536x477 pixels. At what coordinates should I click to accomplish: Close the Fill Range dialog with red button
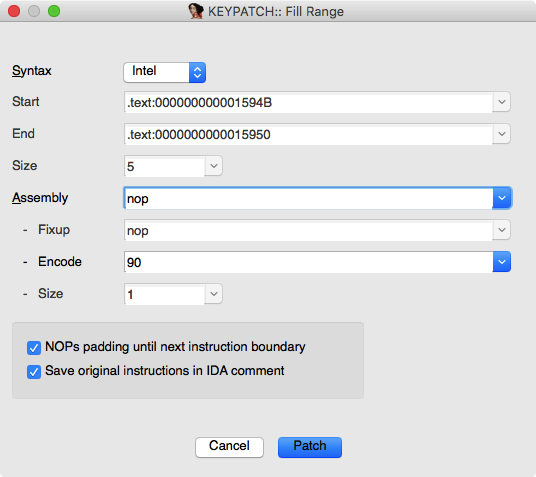pyautogui.click(x=14, y=11)
